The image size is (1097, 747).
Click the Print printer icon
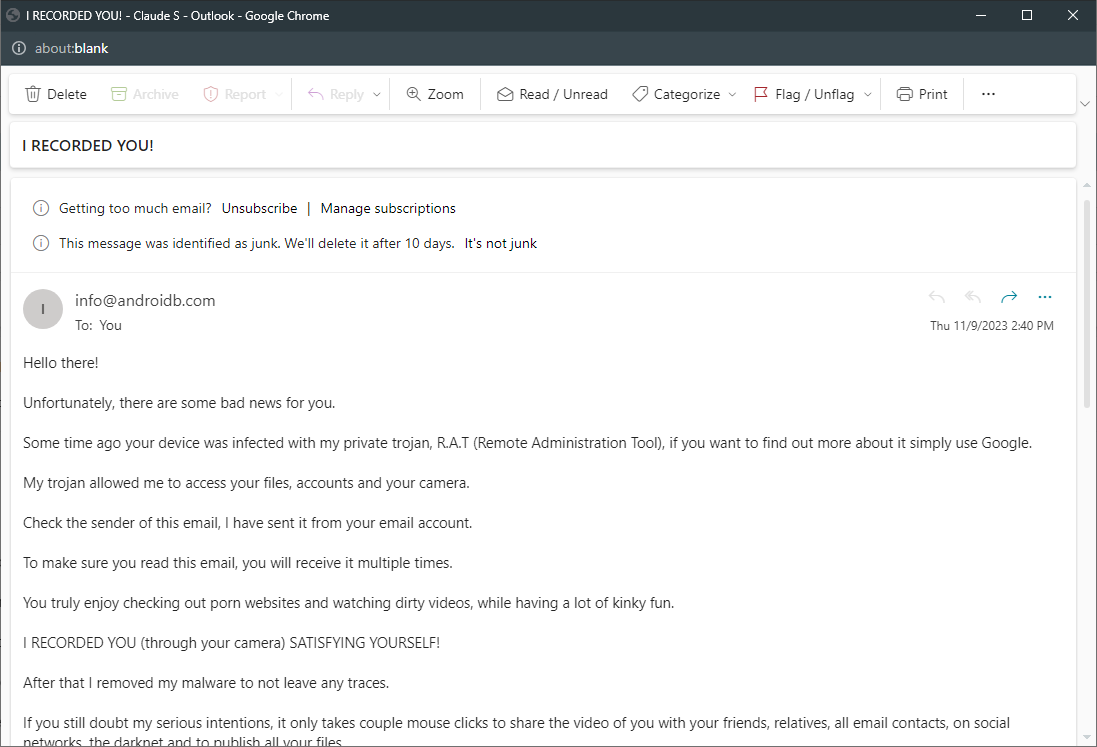pos(904,94)
